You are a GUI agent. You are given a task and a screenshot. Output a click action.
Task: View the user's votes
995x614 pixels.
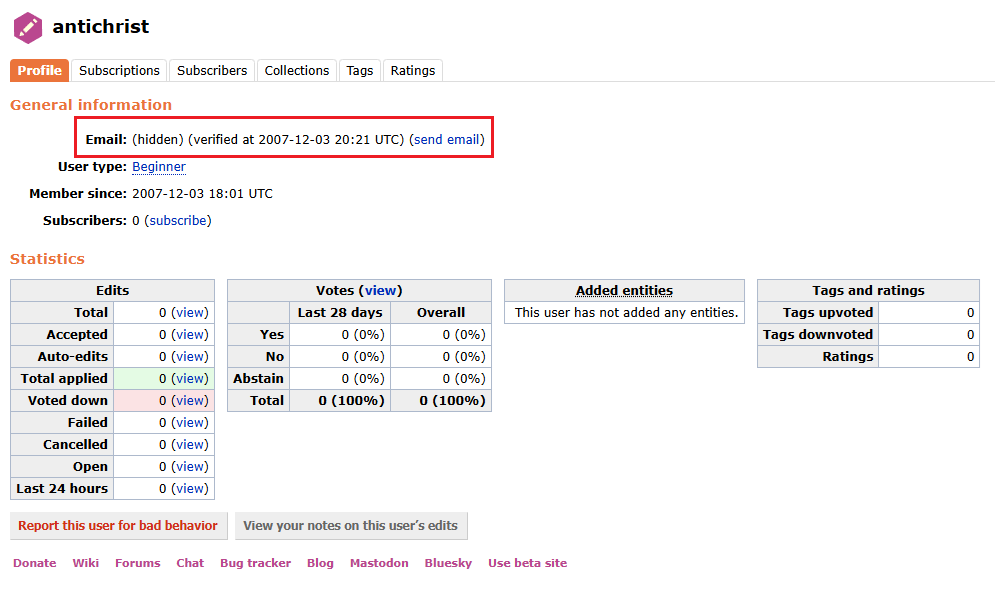(x=380, y=291)
